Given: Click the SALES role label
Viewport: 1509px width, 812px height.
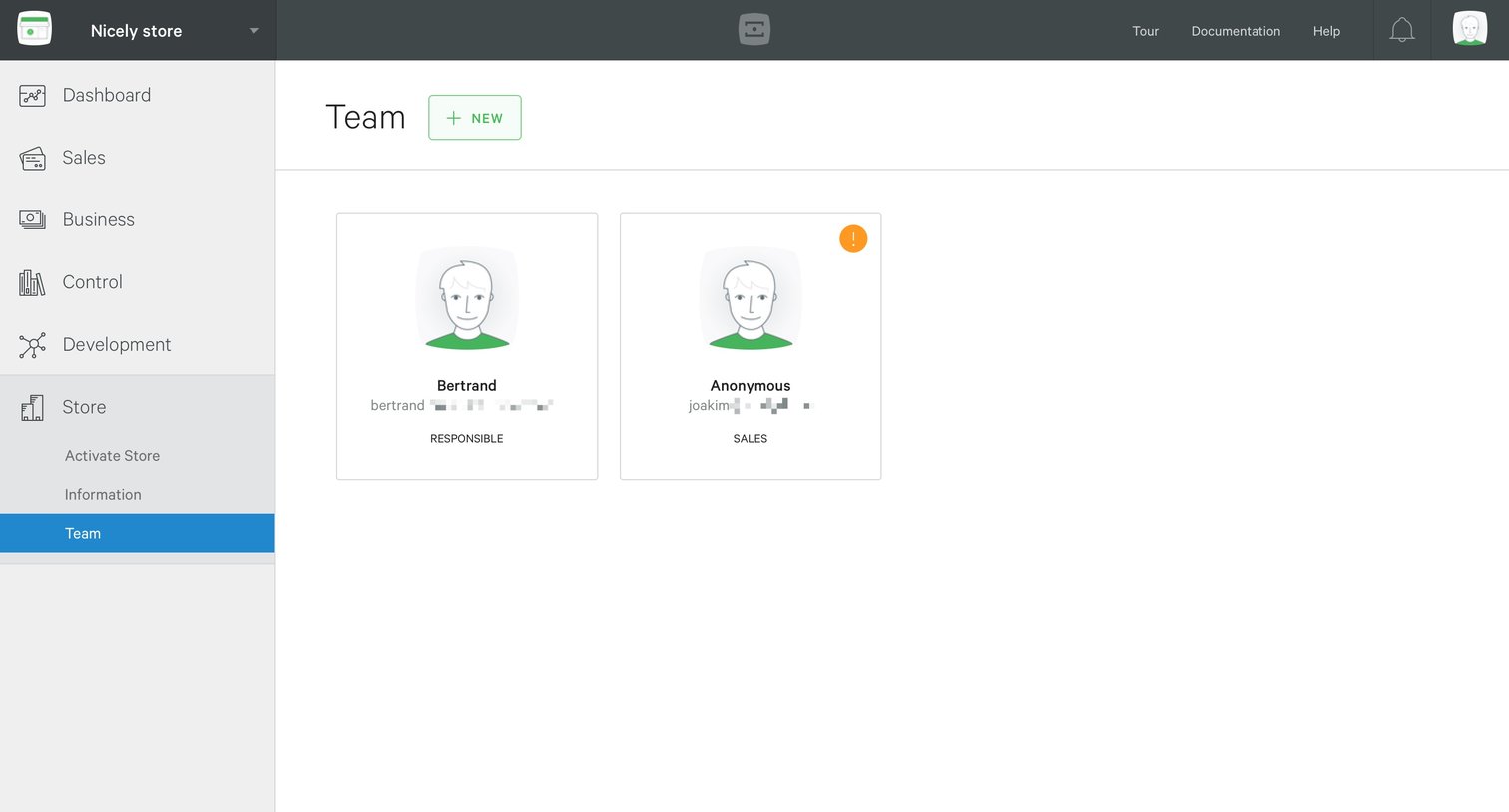Looking at the screenshot, I should pos(751,439).
